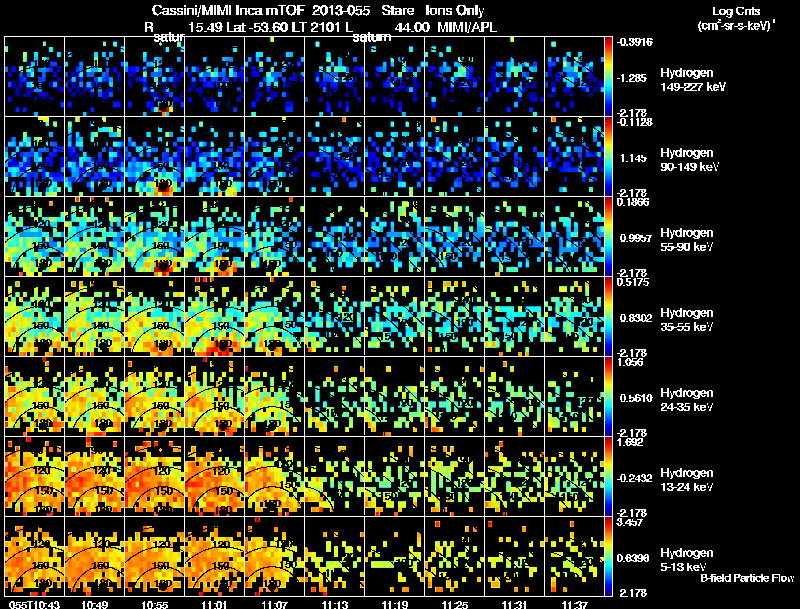Click the Log Cnts legend heading
The height and width of the screenshot is (609, 800).
point(736,11)
